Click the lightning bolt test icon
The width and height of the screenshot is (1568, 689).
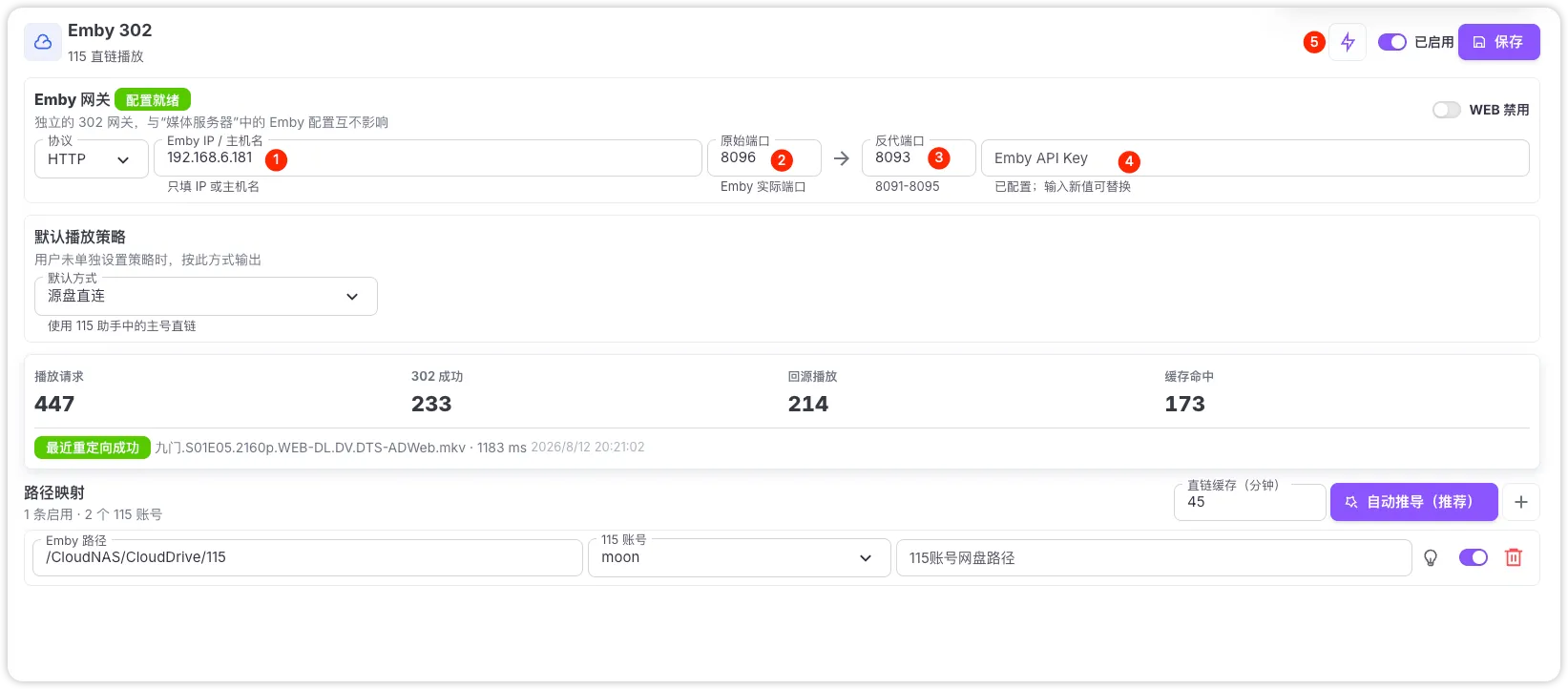1348,42
